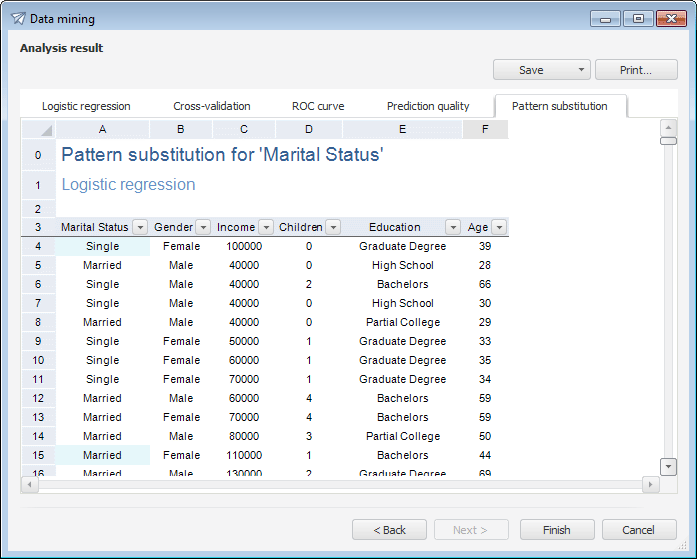Open the Cross-validation tab
The height and width of the screenshot is (559, 697).
(x=212, y=106)
